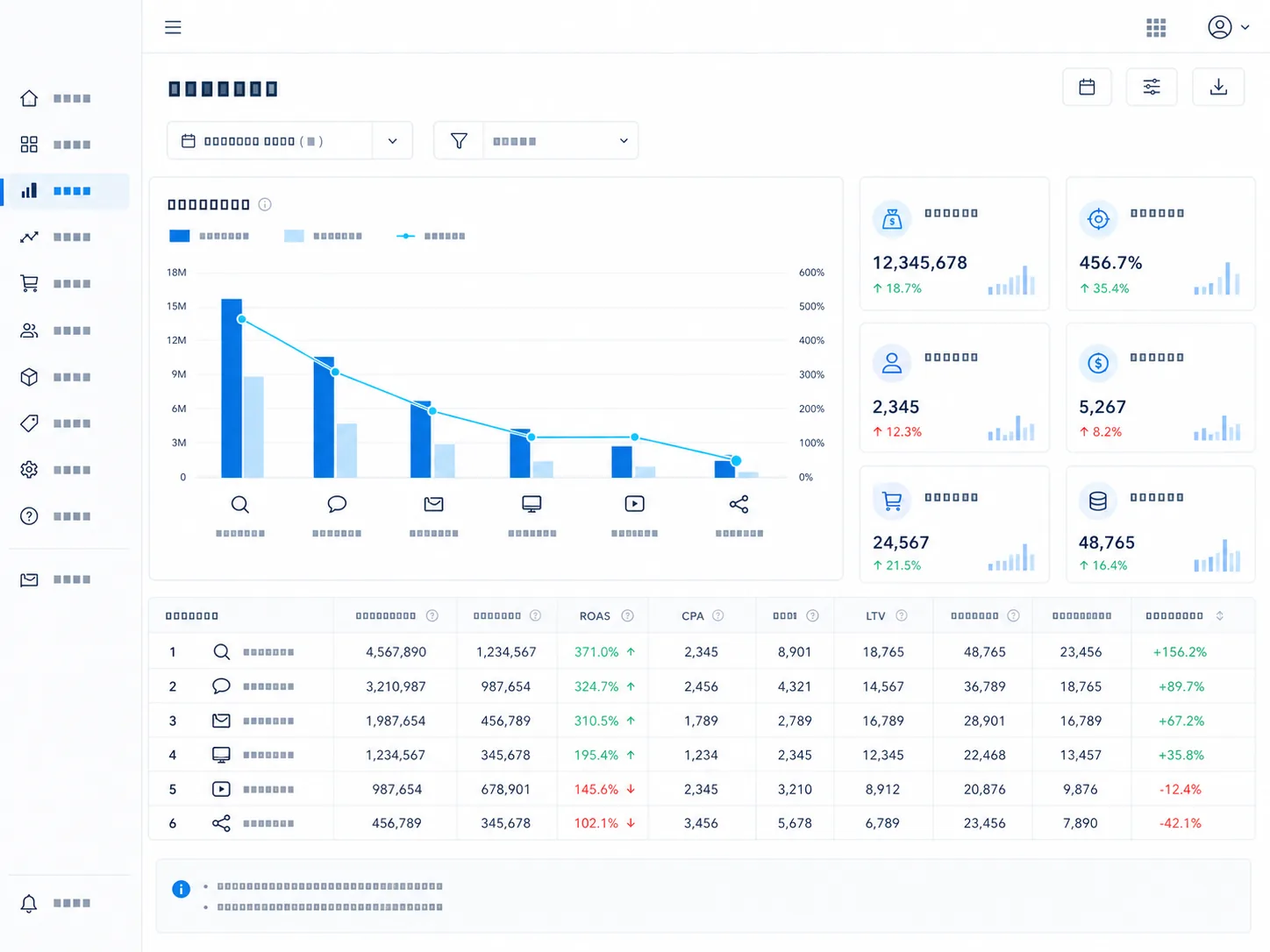Image resolution: width=1270 pixels, height=952 pixels.
Task: Select the table row with 371.0% ROAS
Action: pos(702,652)
